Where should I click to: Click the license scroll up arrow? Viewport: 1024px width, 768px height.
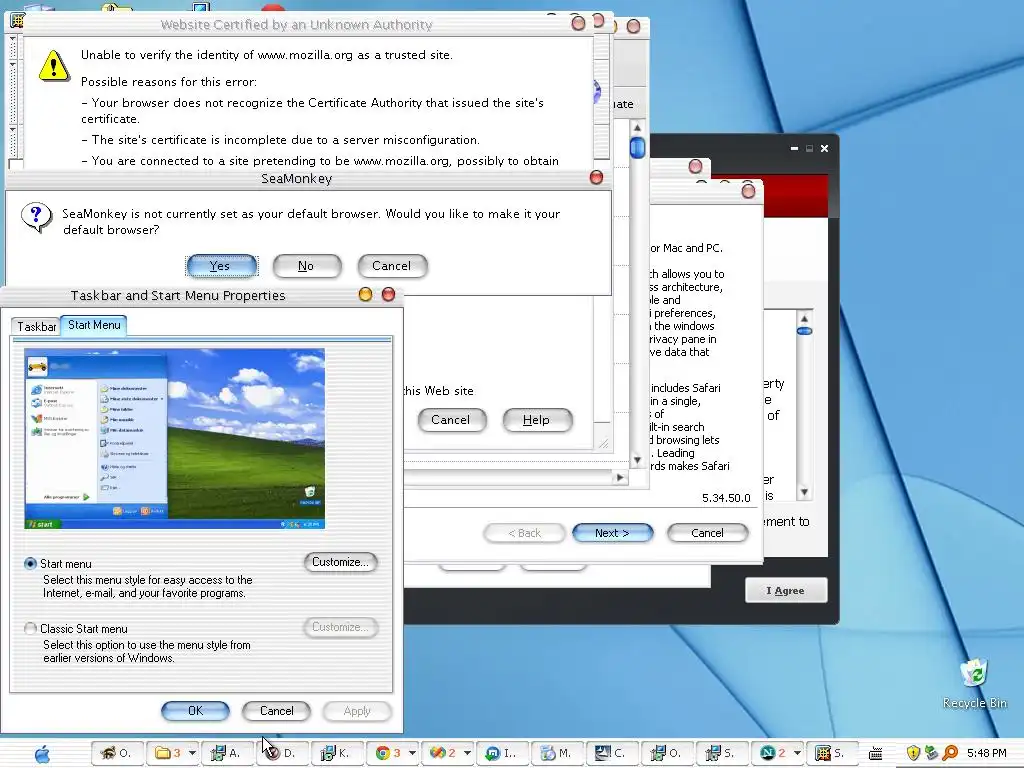(805, 319)
